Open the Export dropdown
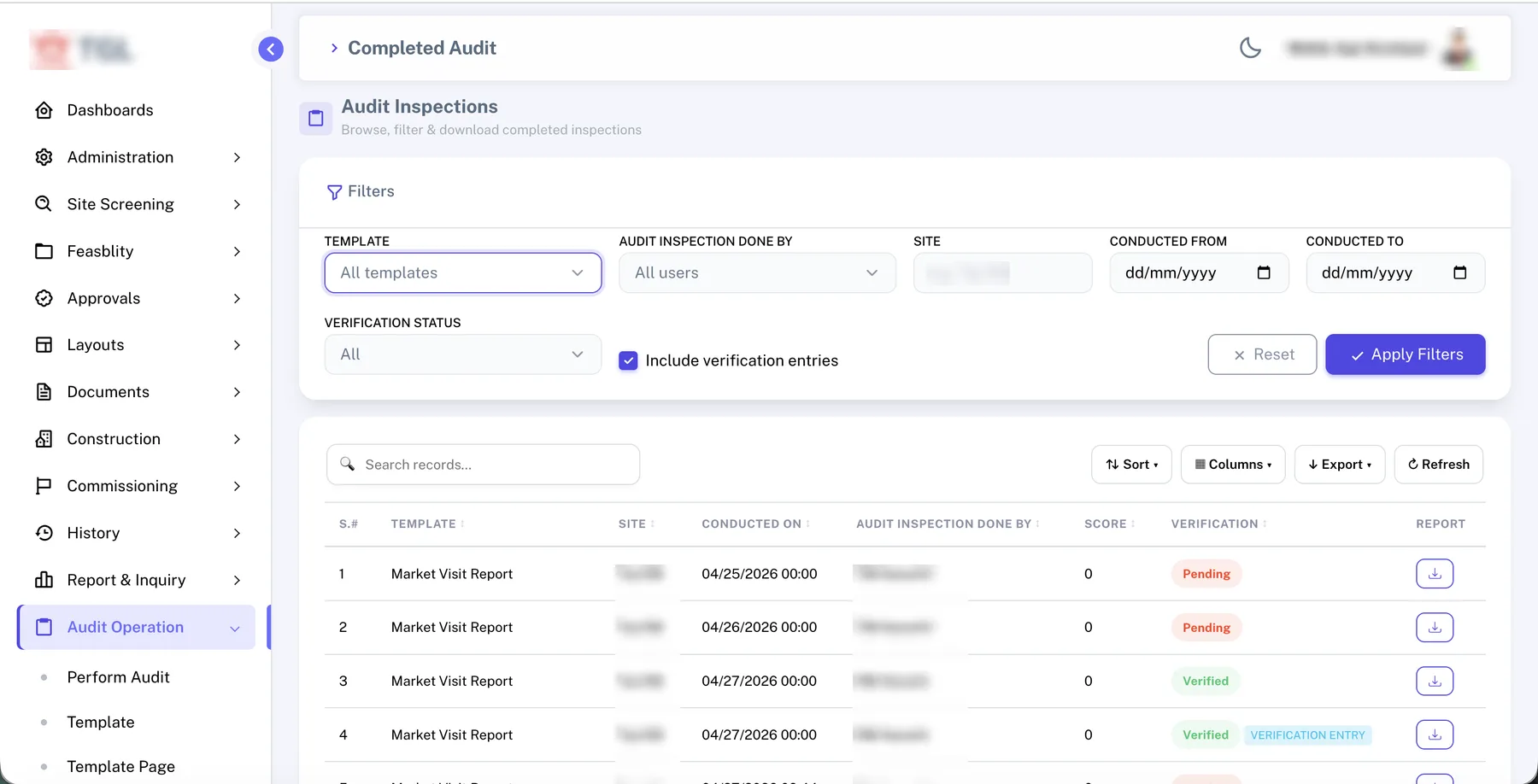 [x=1340, y=465]
